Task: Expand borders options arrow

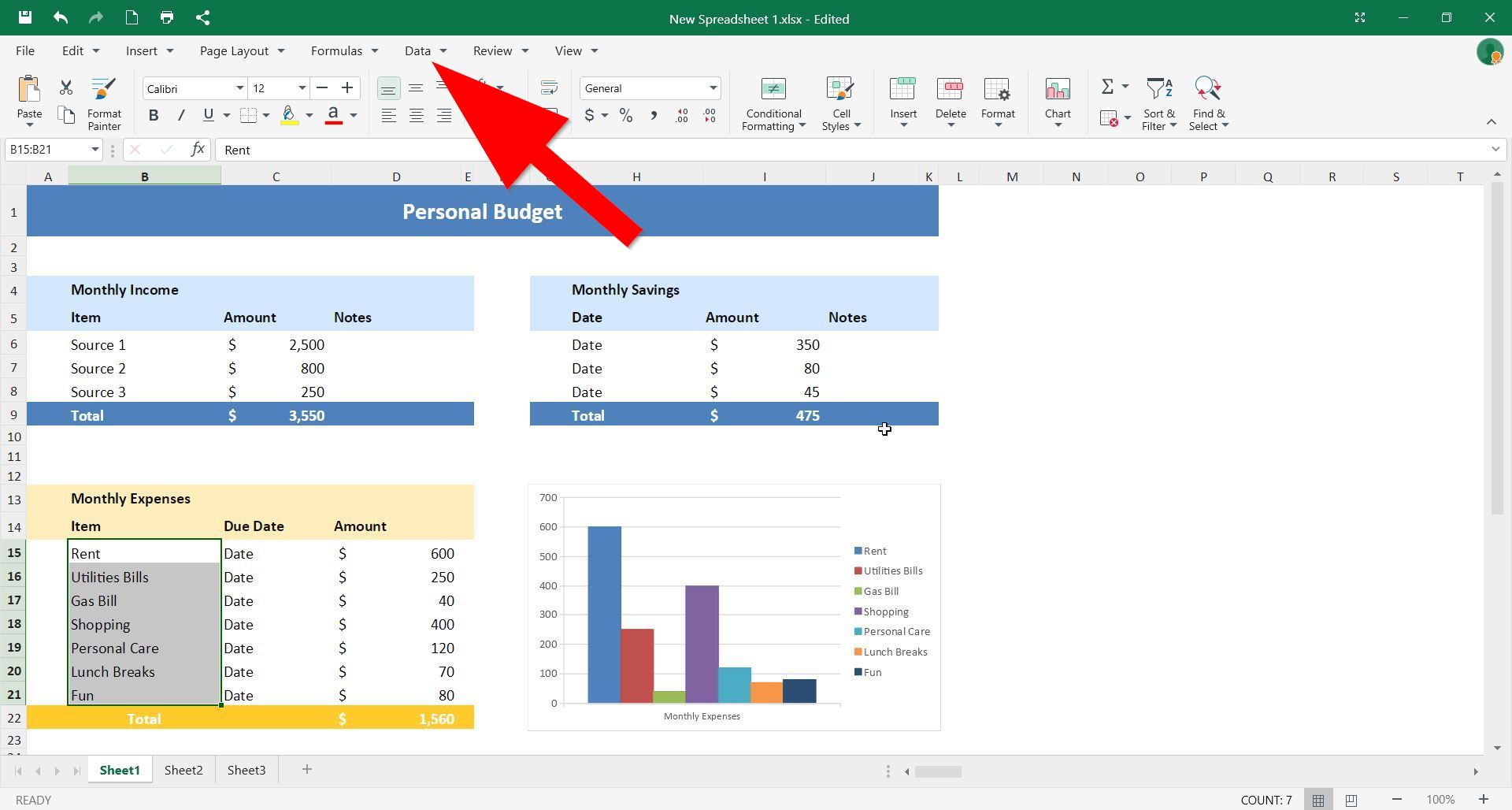Action: coord(266,116)
